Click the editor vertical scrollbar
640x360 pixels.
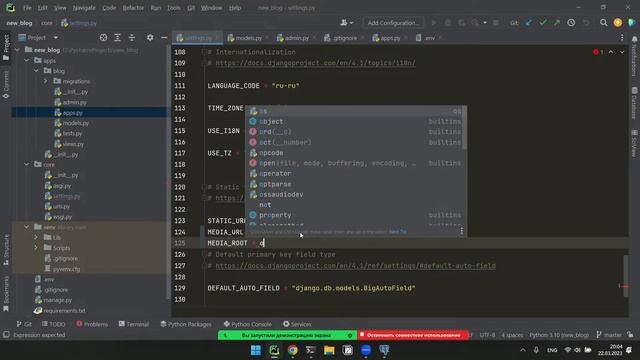(x=626, y=276)
